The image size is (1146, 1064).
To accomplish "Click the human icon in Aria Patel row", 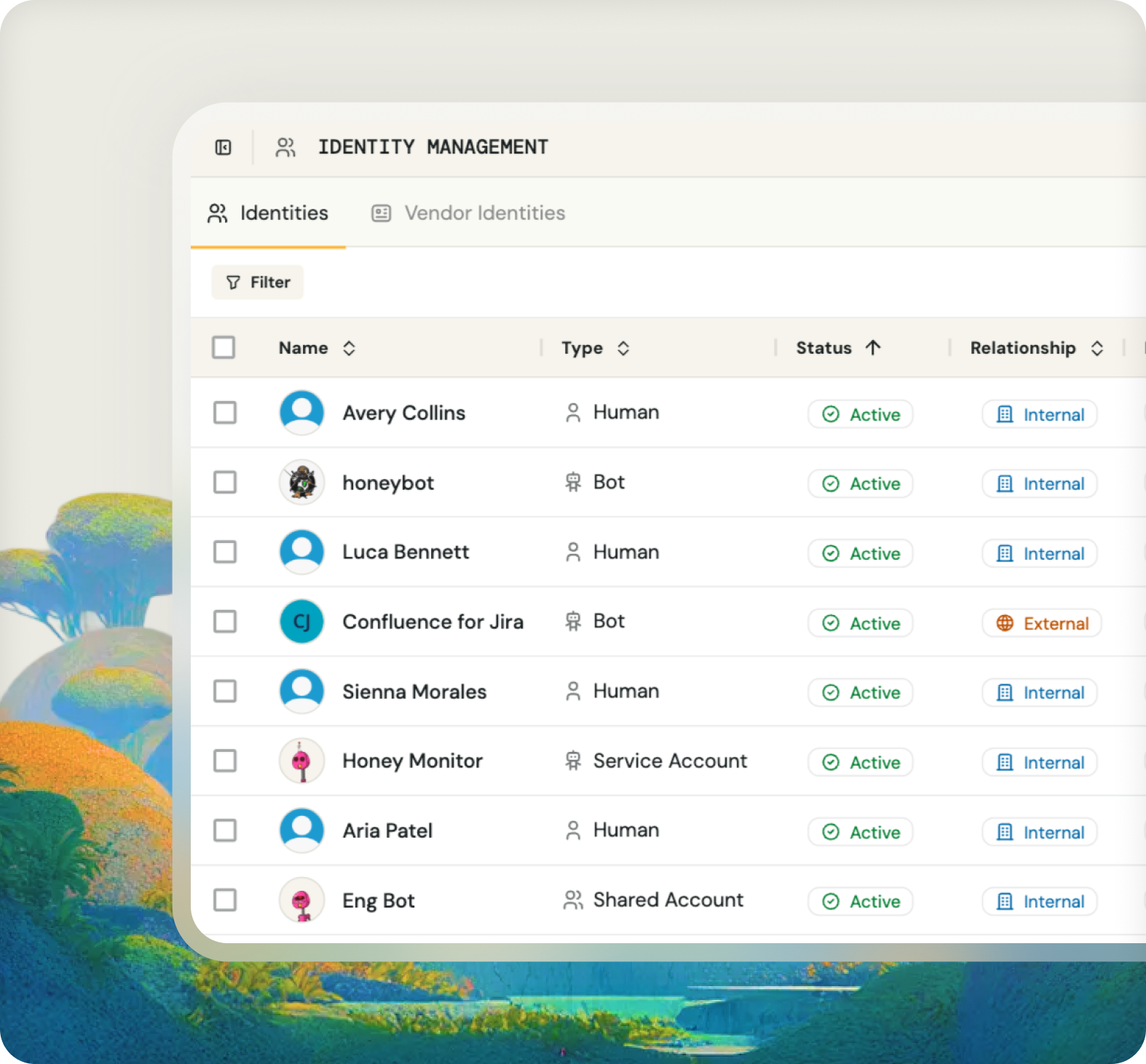I will (x=574, y=830).
